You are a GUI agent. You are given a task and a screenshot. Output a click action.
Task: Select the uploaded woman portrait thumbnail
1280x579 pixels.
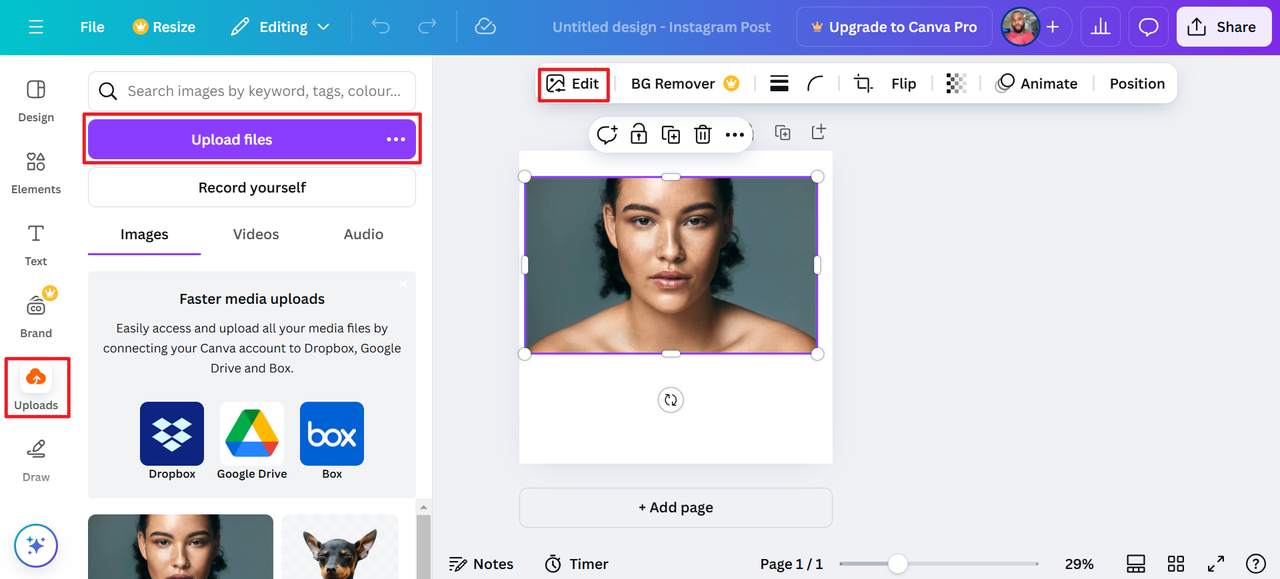coord(180,546)
